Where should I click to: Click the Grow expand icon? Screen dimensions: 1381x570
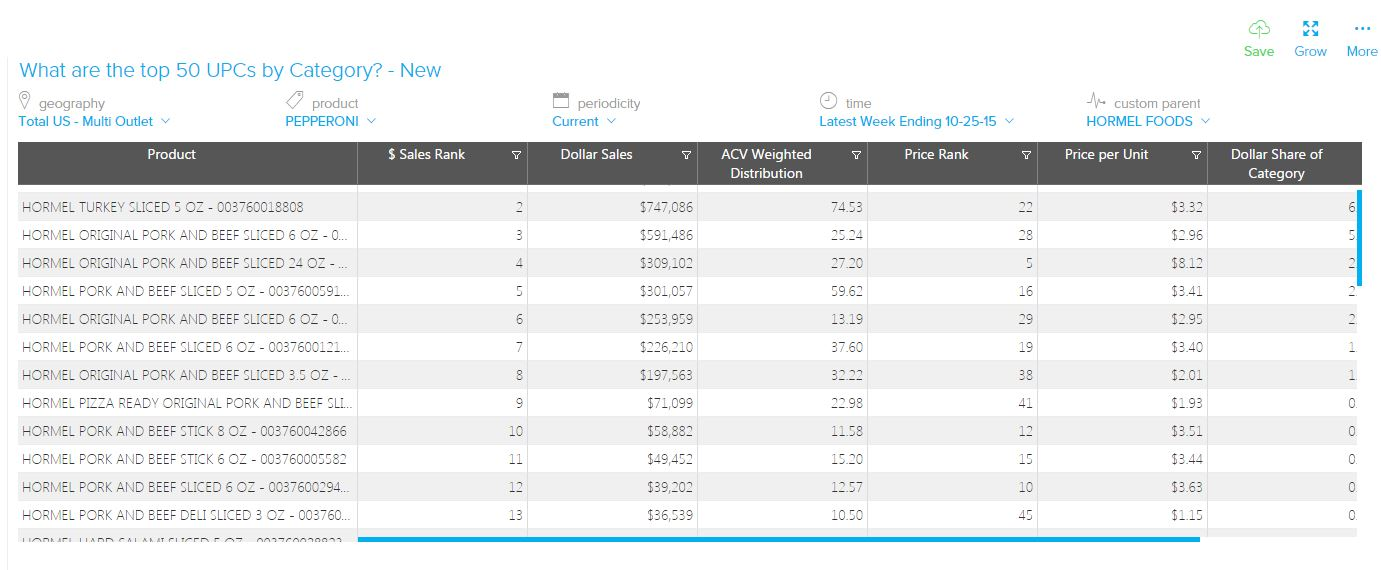point(1310,29)
